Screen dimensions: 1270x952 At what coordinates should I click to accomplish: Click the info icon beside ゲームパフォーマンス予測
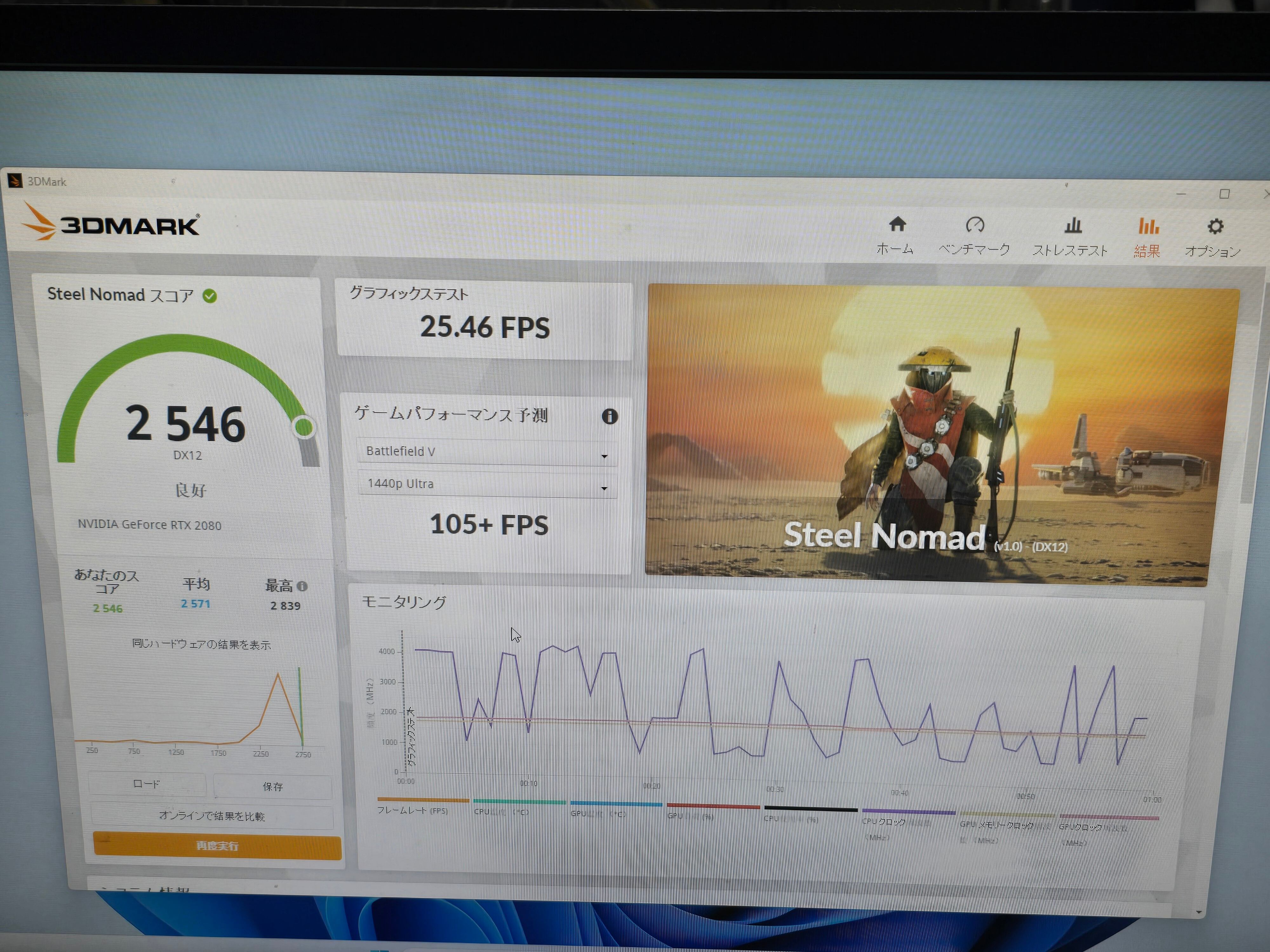tap(610, 416)
